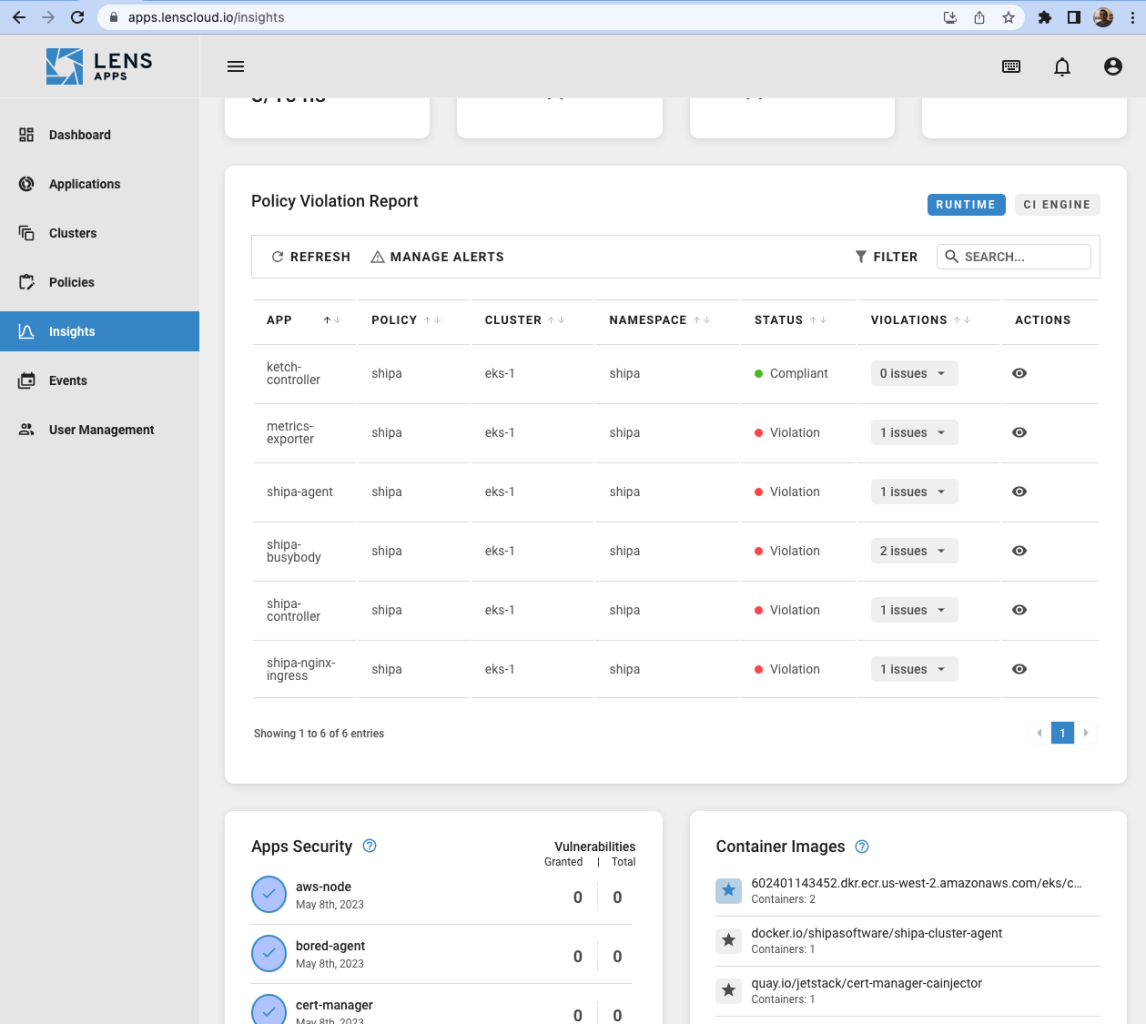View details eye for shipa-controller
Viewport: 1146px width, 1024px height.
point(1019,610)
